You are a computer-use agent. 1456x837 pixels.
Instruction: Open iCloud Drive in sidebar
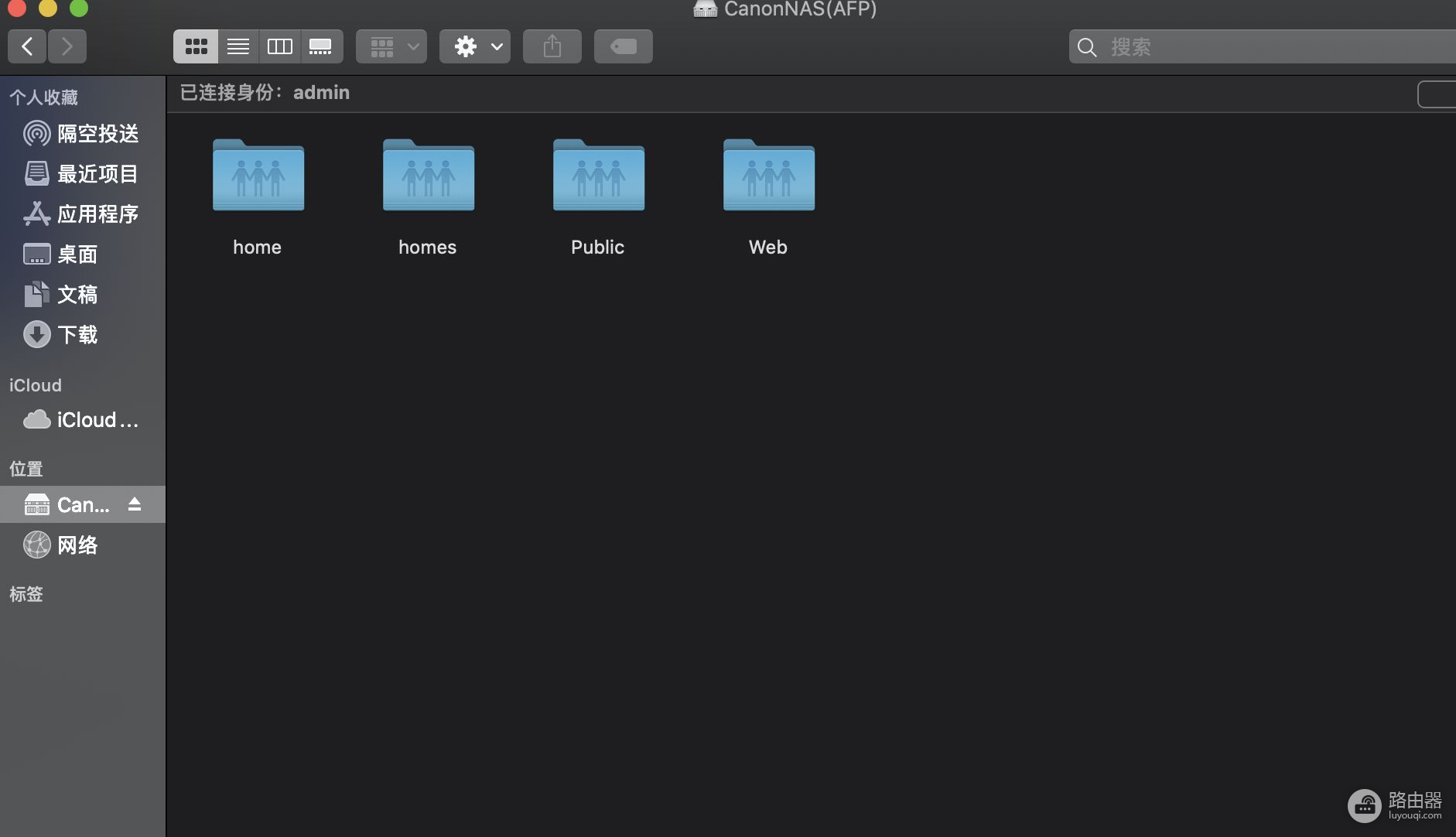[x=83, y=420]
